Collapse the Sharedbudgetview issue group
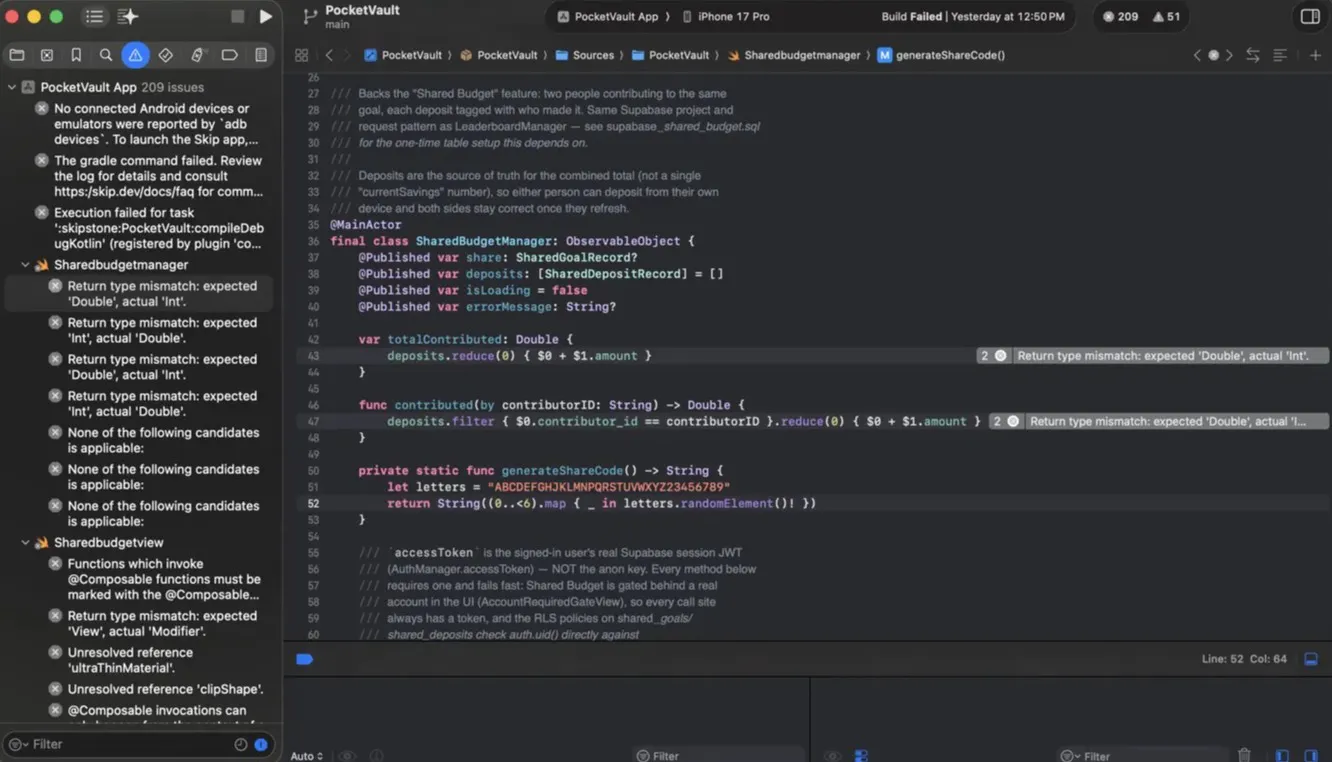1332x762 pixels. point(25,543)
